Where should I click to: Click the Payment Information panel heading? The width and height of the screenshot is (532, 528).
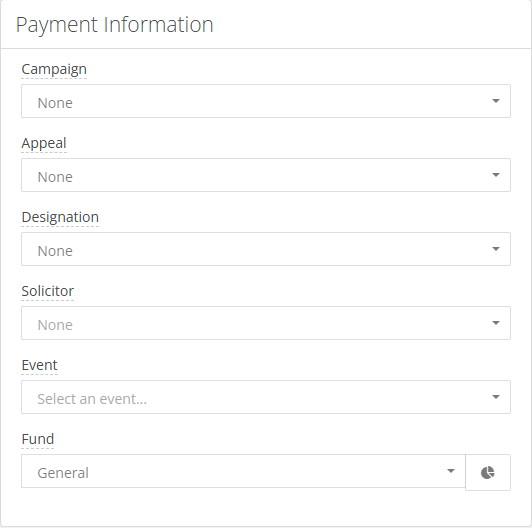point(115,25)
